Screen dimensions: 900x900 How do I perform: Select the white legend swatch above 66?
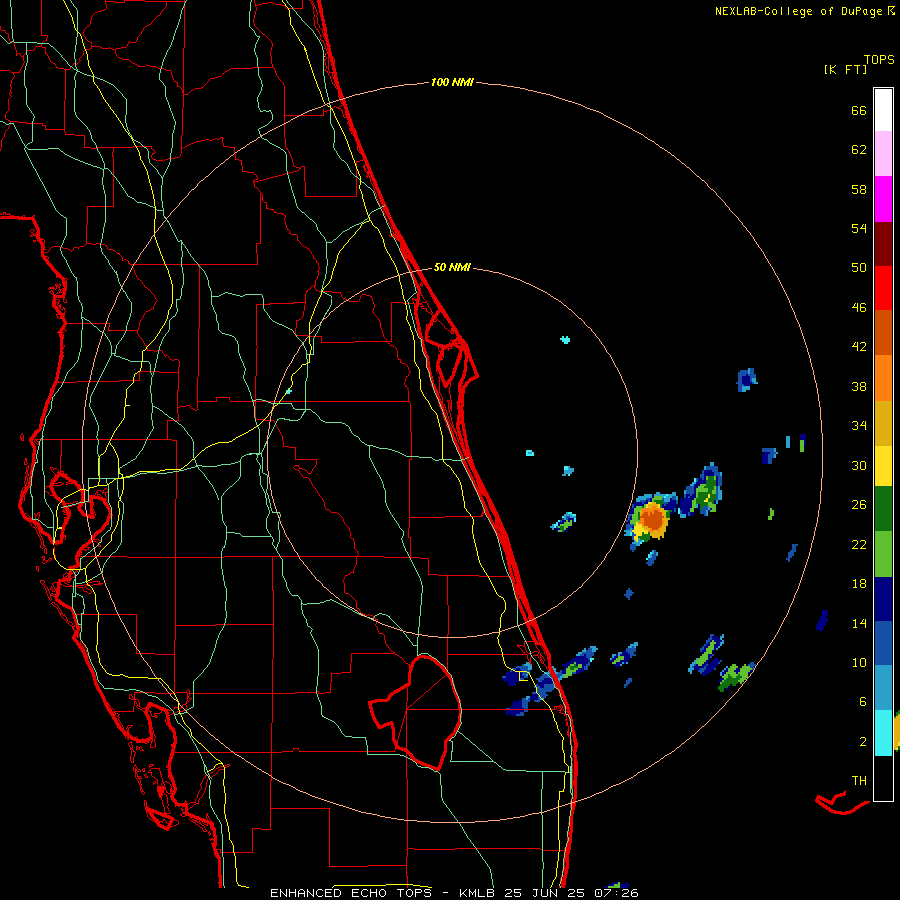click(883, 110)
